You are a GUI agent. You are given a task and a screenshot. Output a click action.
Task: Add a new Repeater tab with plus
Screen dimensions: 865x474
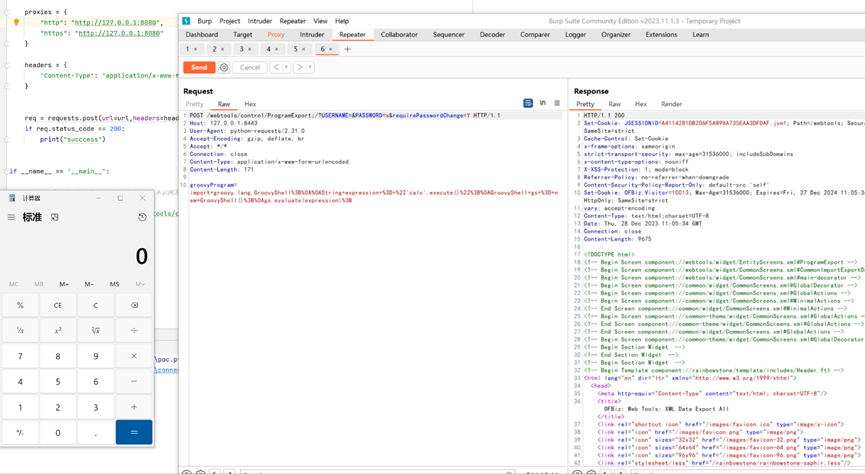[x=348, y=49]
